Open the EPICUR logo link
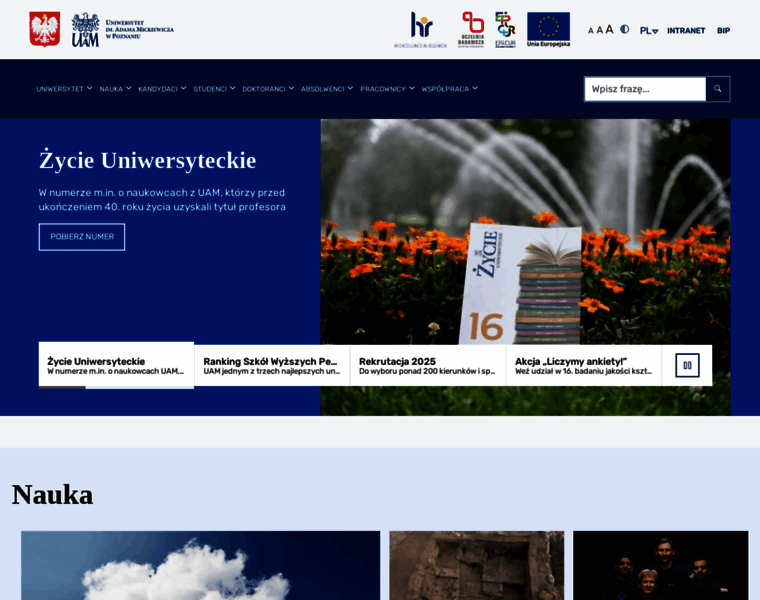Screen dimensions: 760x600 pos(506,30)
